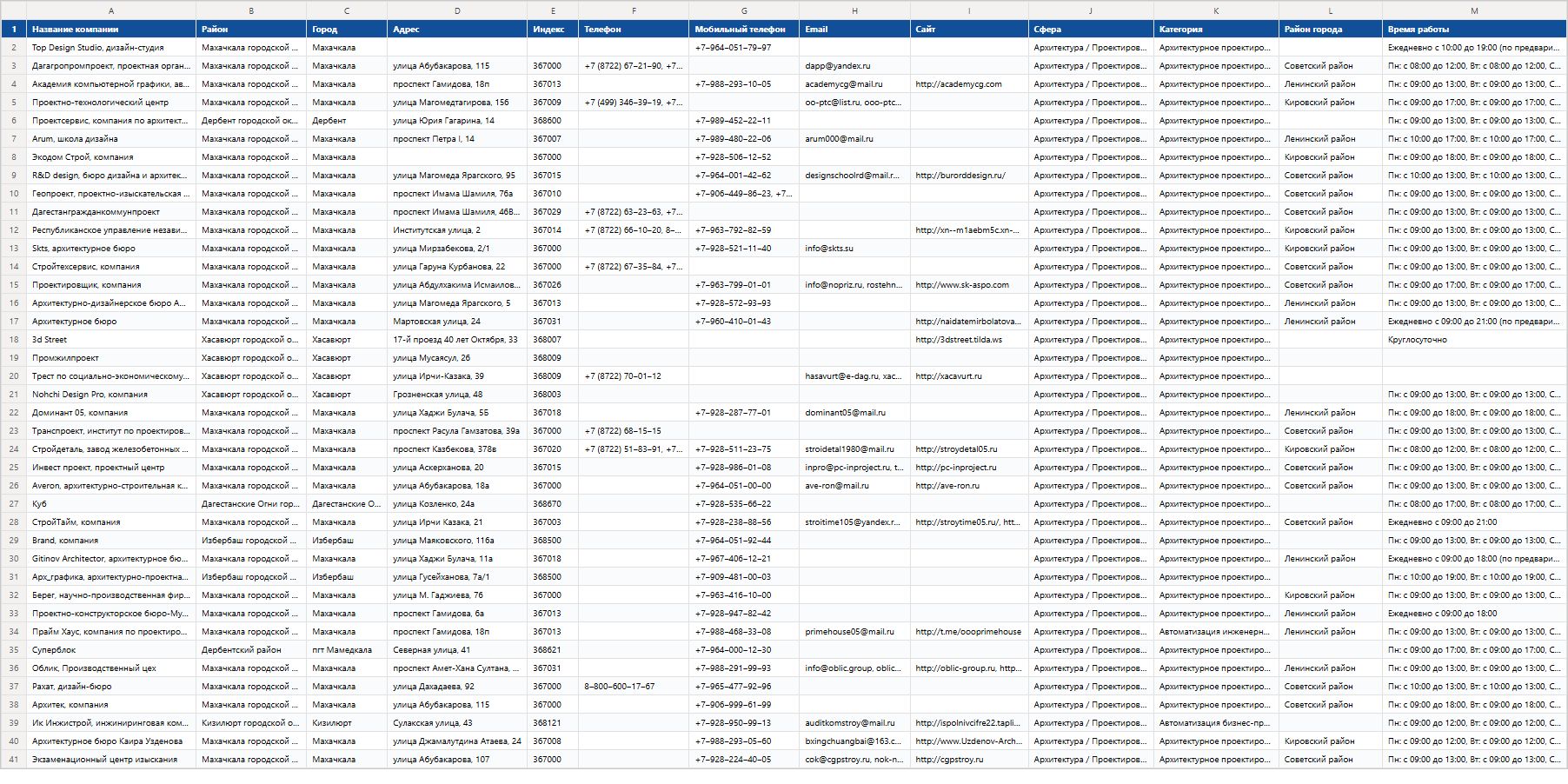Viewport: 1568px width, 784px height.
Task: Select the 'Дагестангражданкоммунпроект' company cell
Action: click(111, 212)
